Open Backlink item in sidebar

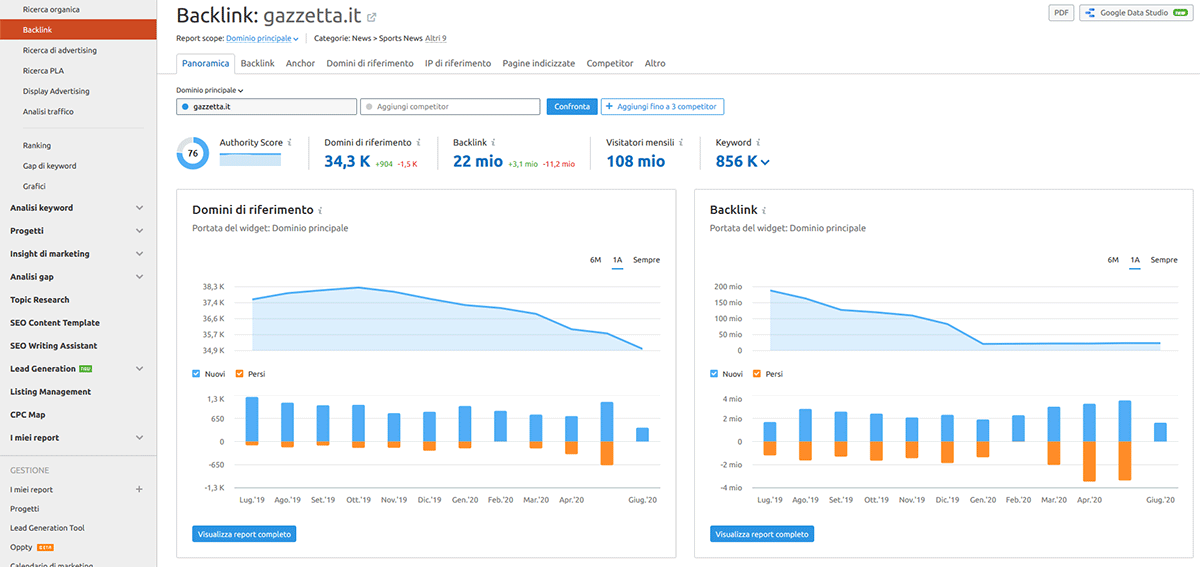point(78,30)
